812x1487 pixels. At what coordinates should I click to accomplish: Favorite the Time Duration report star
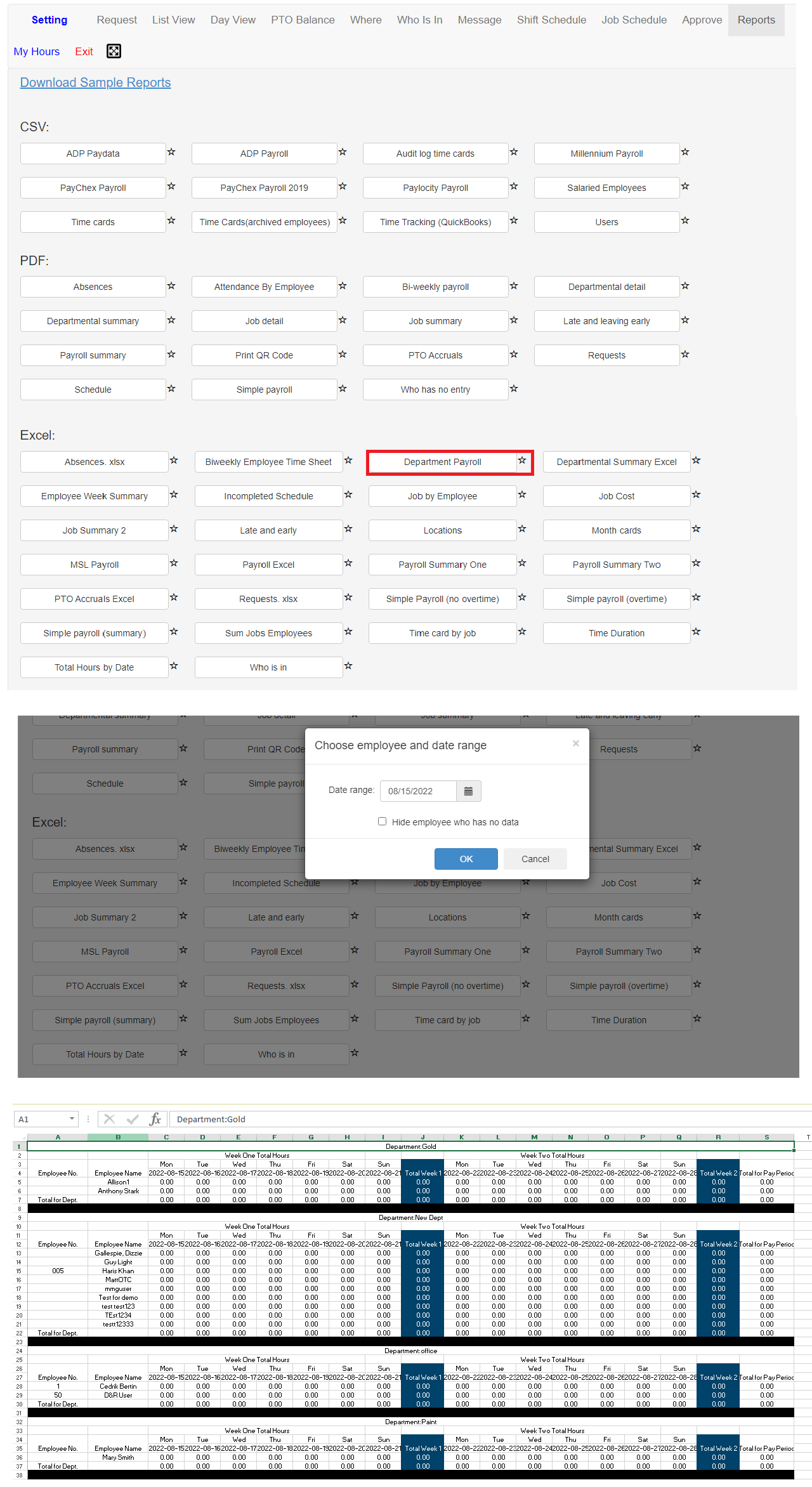[696, 632]
